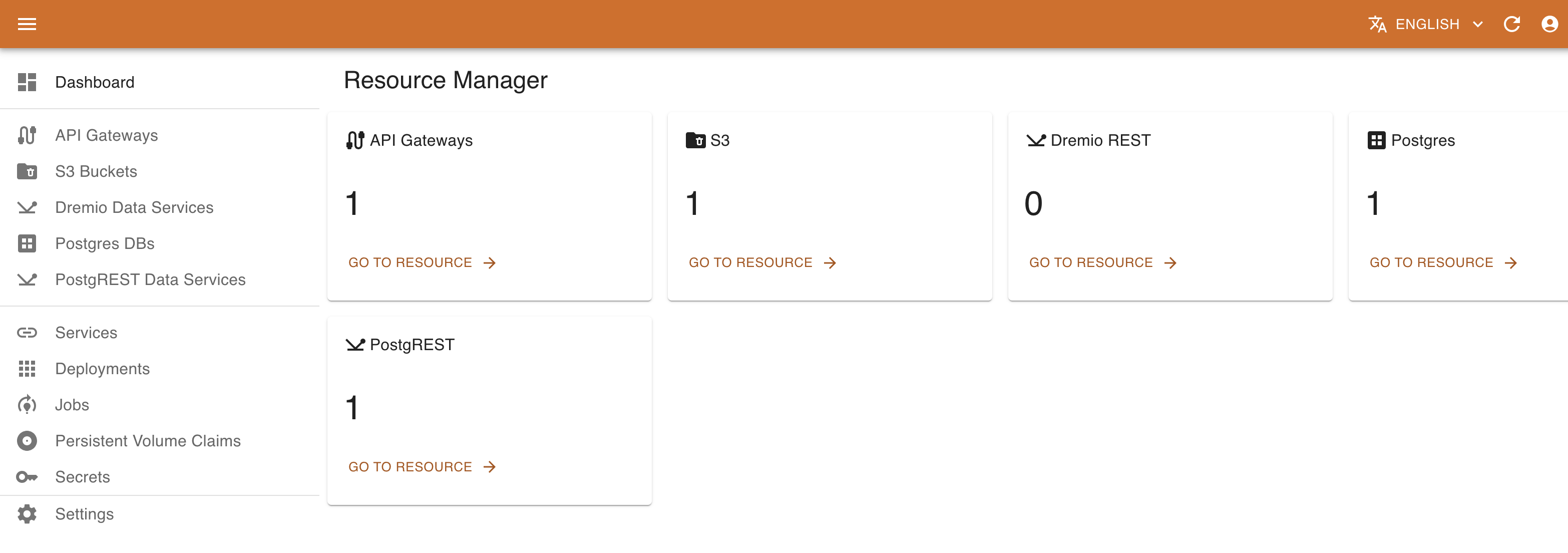Go to resource on Dremio REST card
1568x553 pixels.
pyautogui.click(x=1102, y=262)
